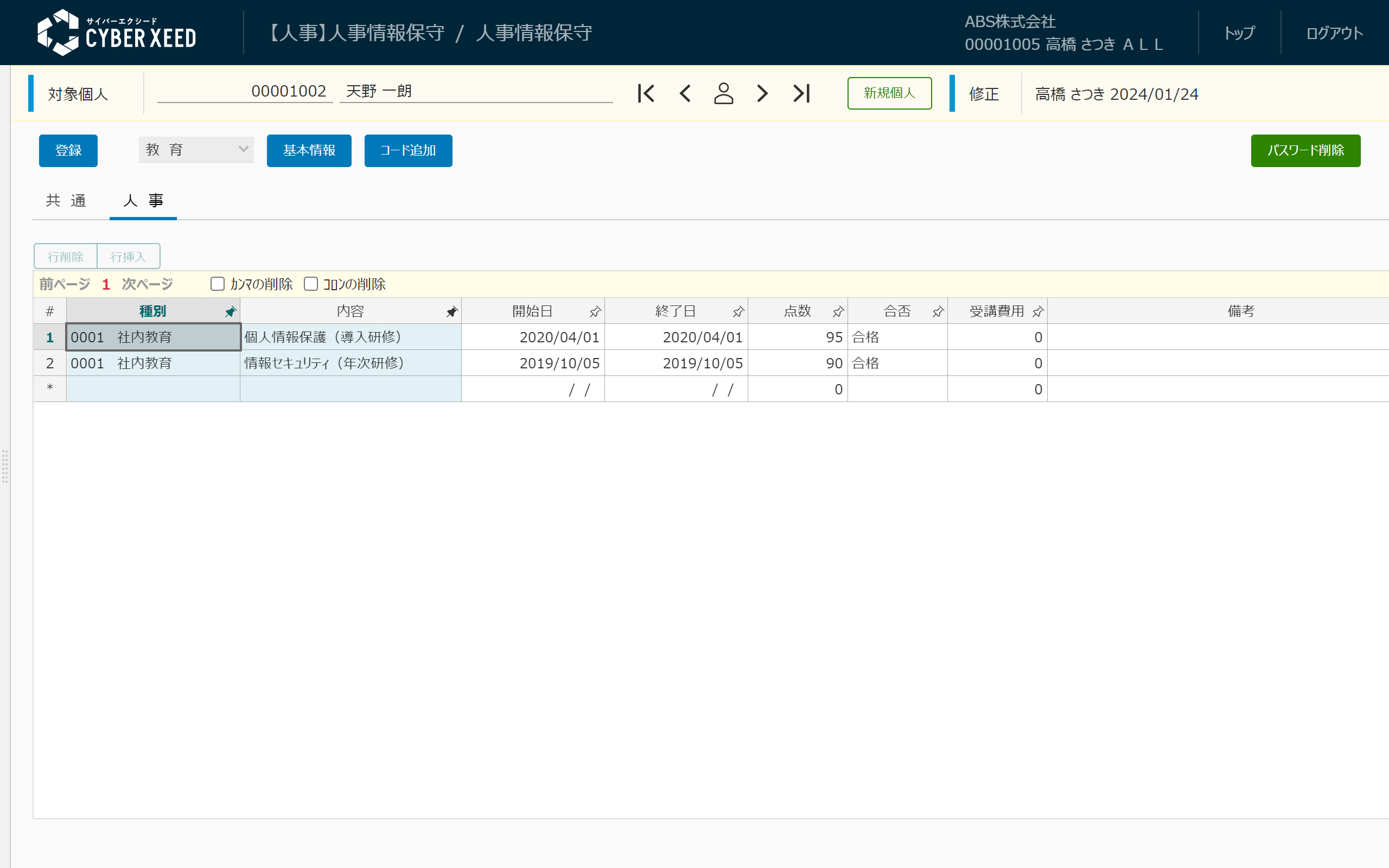The image size is (1389, 868).
Task: Go to the first employee record
Action: [x=646, y=93]
